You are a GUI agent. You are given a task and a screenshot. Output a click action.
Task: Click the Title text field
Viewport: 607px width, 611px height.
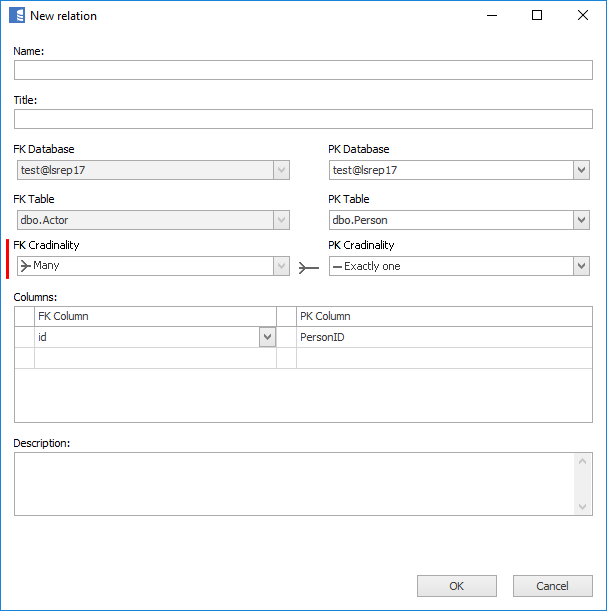click(x=303, y=120)
